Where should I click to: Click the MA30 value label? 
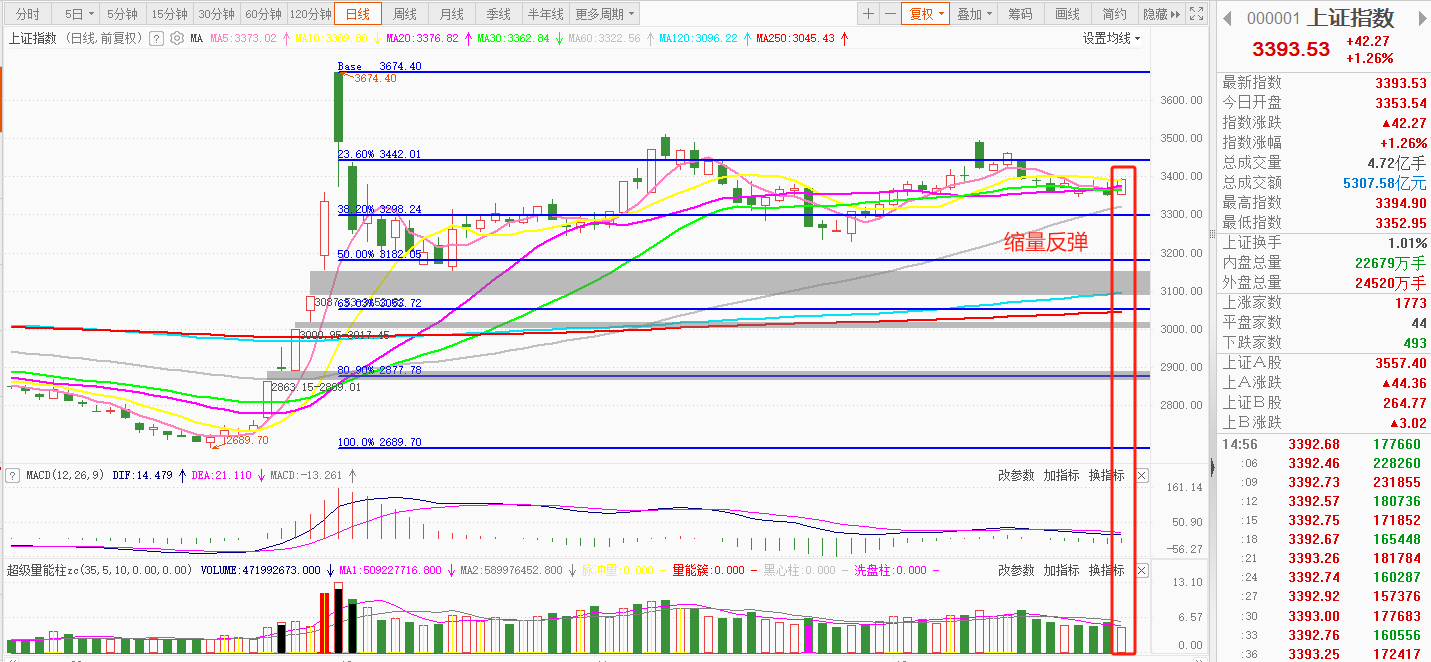(513, 39)
